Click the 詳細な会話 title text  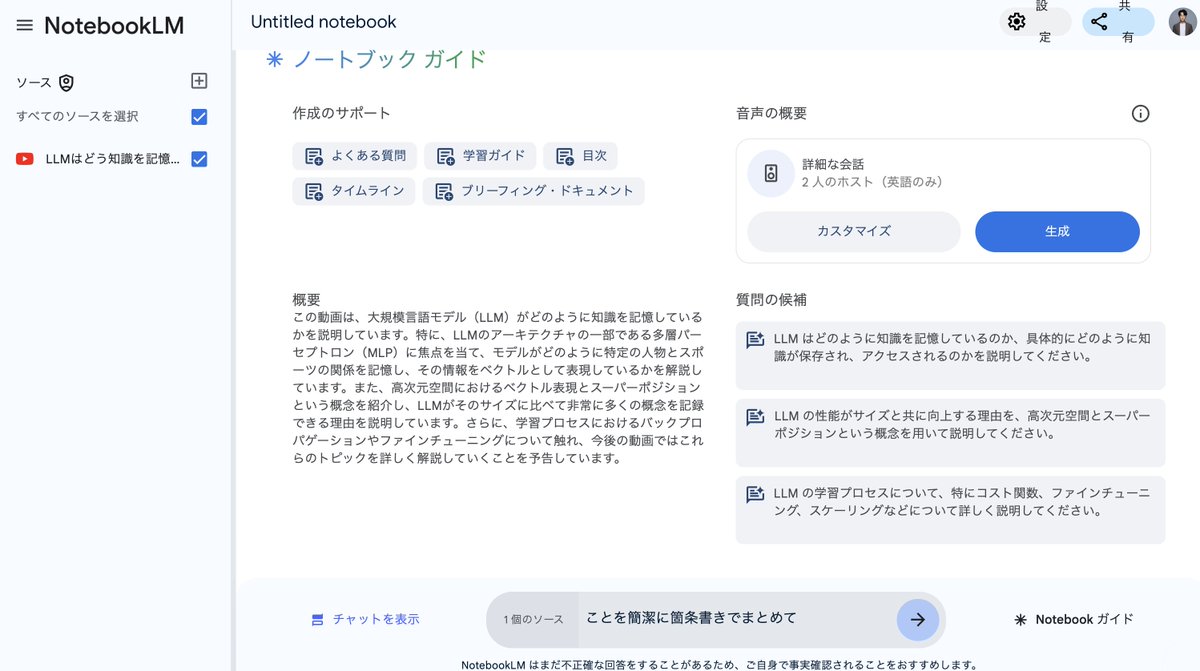832,164
